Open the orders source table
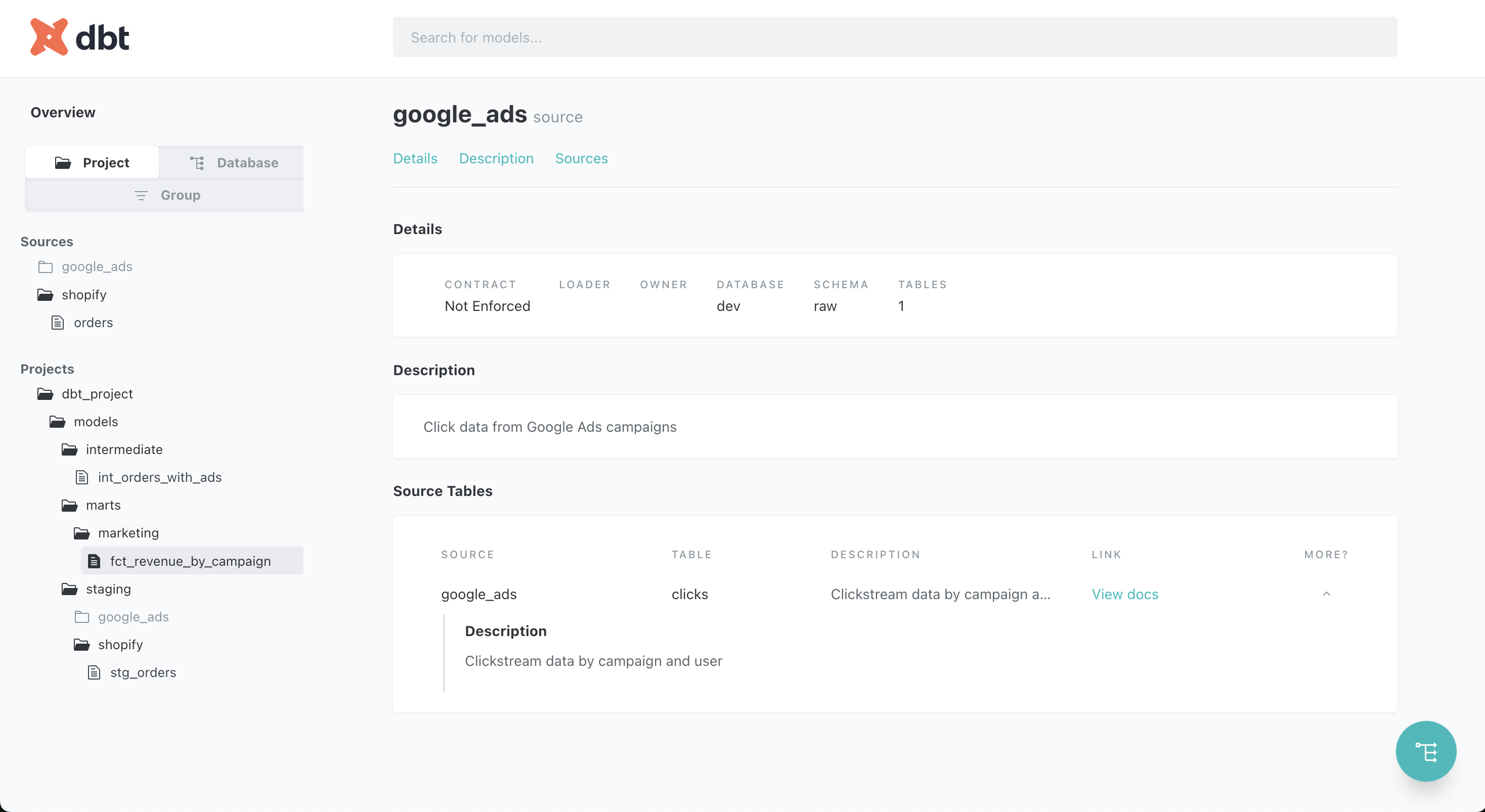Image resolution: width=1485 pixels, height=812 pixels. 94,323
